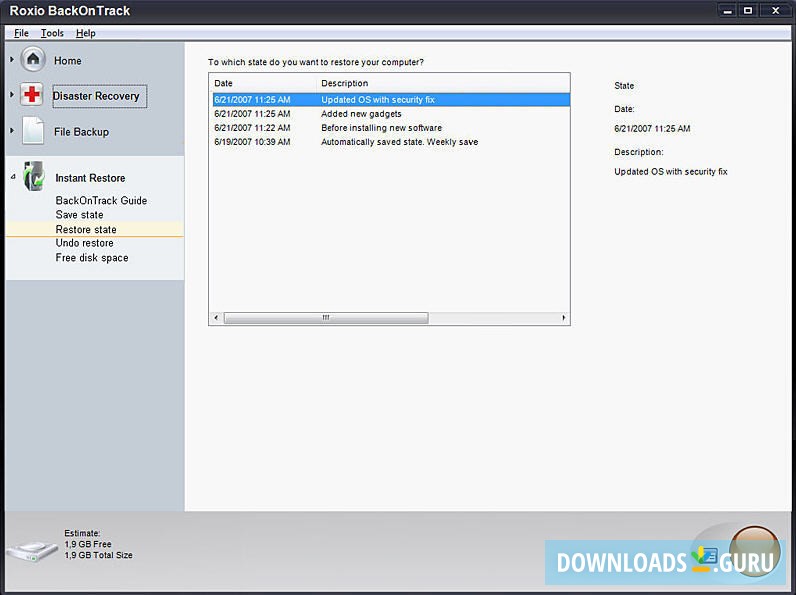
Task: Click the File Backup document icon
Action: [x=33, y=131]
